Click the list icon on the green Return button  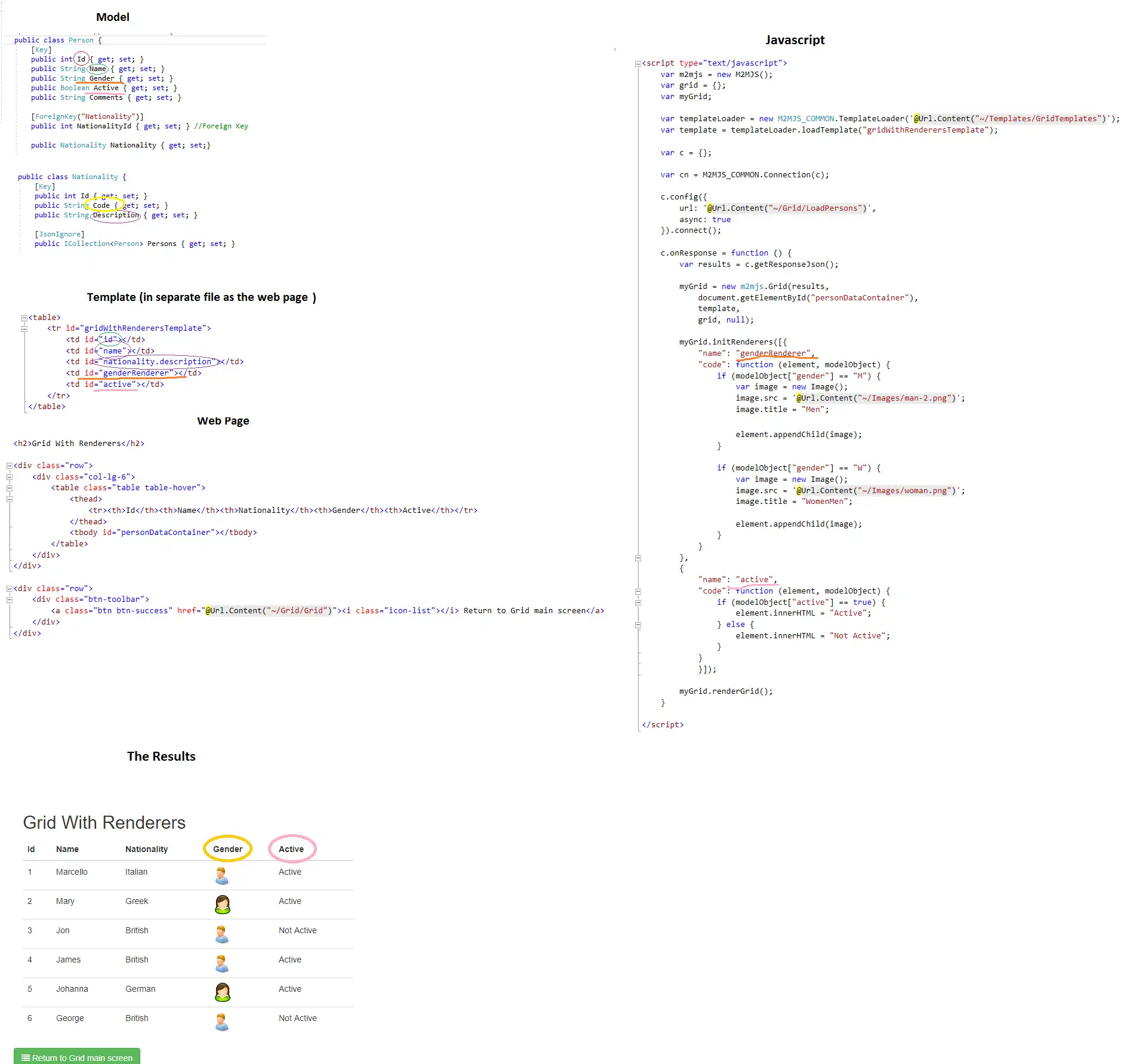pyautogui.click(x=26, y=1057)
